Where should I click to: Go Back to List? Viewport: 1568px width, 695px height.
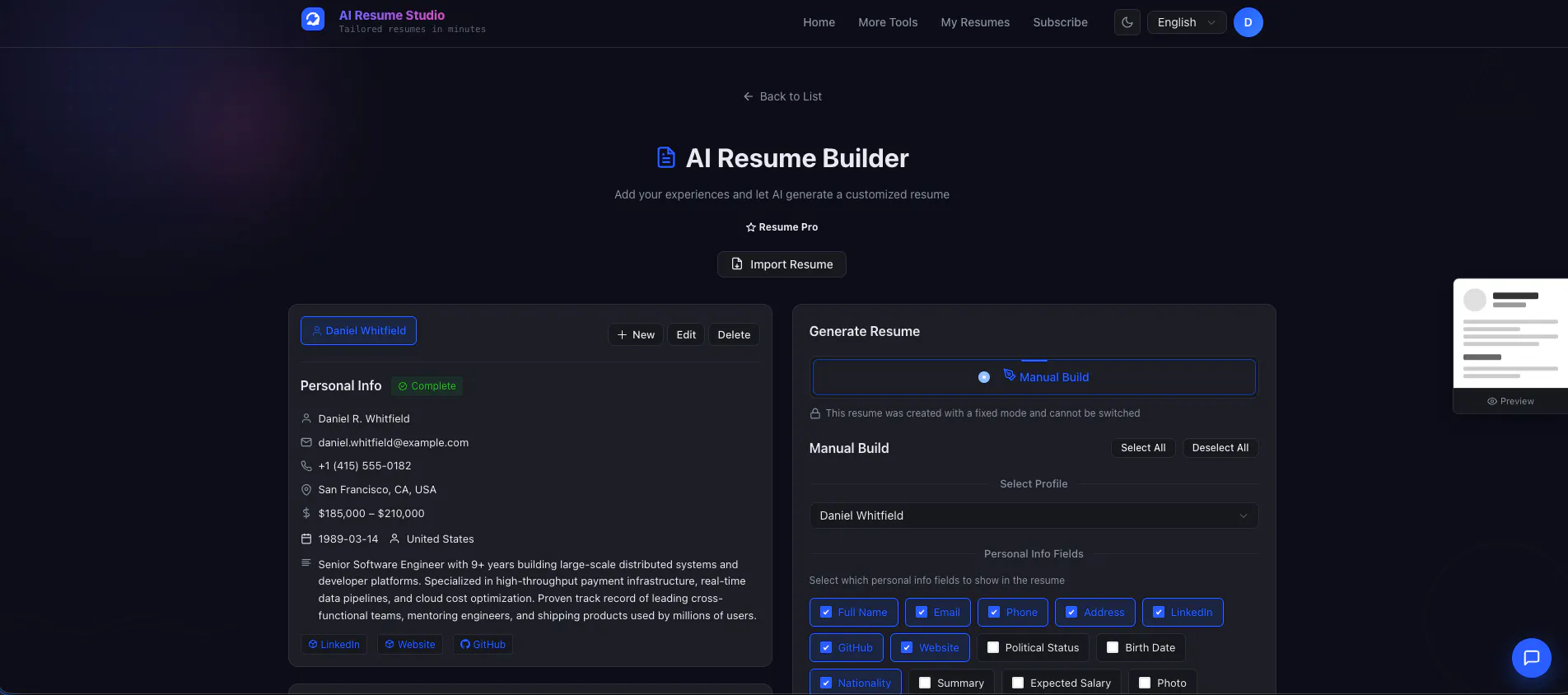pos(782,96)
